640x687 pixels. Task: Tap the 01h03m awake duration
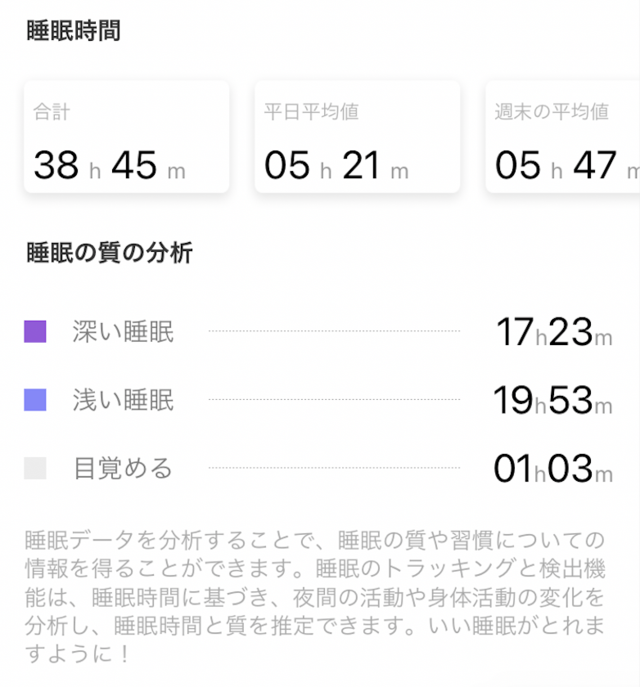pyautogui.click(x=553, y=468)
